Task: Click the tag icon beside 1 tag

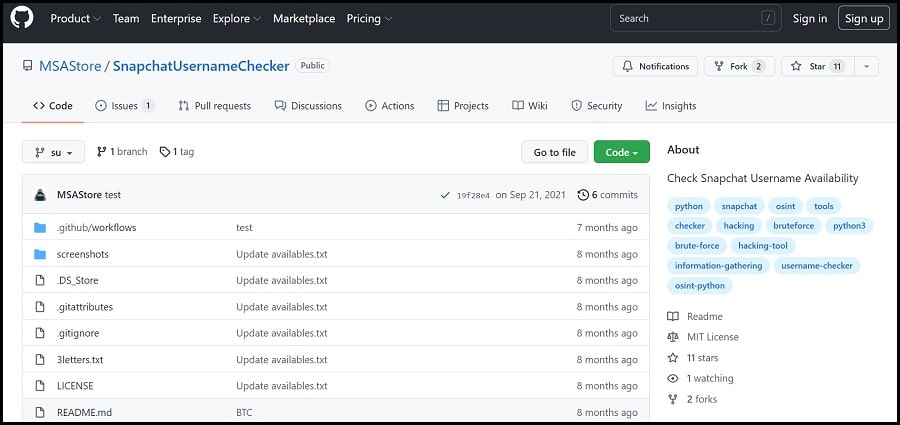Action: (x=165, y=152)
